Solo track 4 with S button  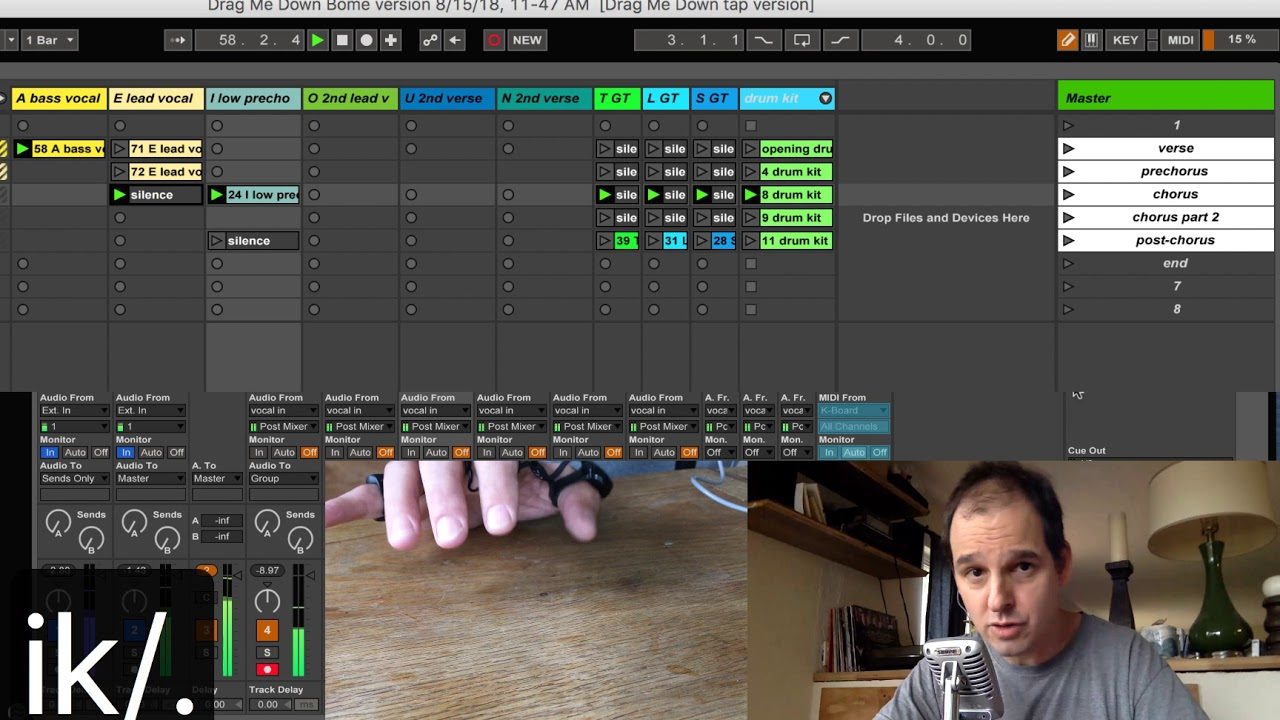click(267, 652)
